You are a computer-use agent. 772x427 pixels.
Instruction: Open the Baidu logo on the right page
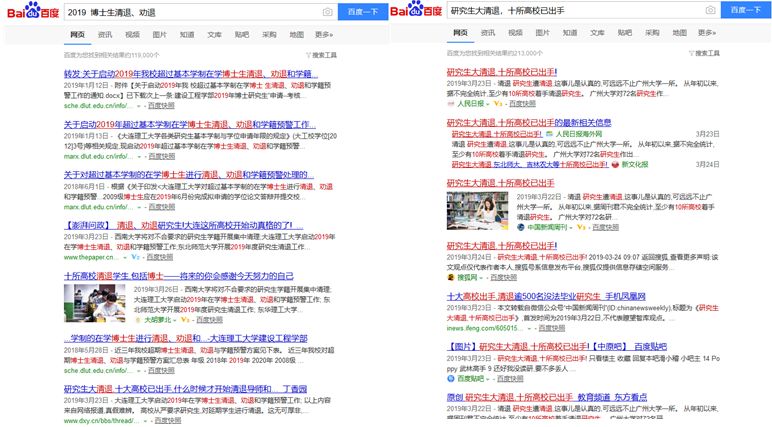coord(416,9)
